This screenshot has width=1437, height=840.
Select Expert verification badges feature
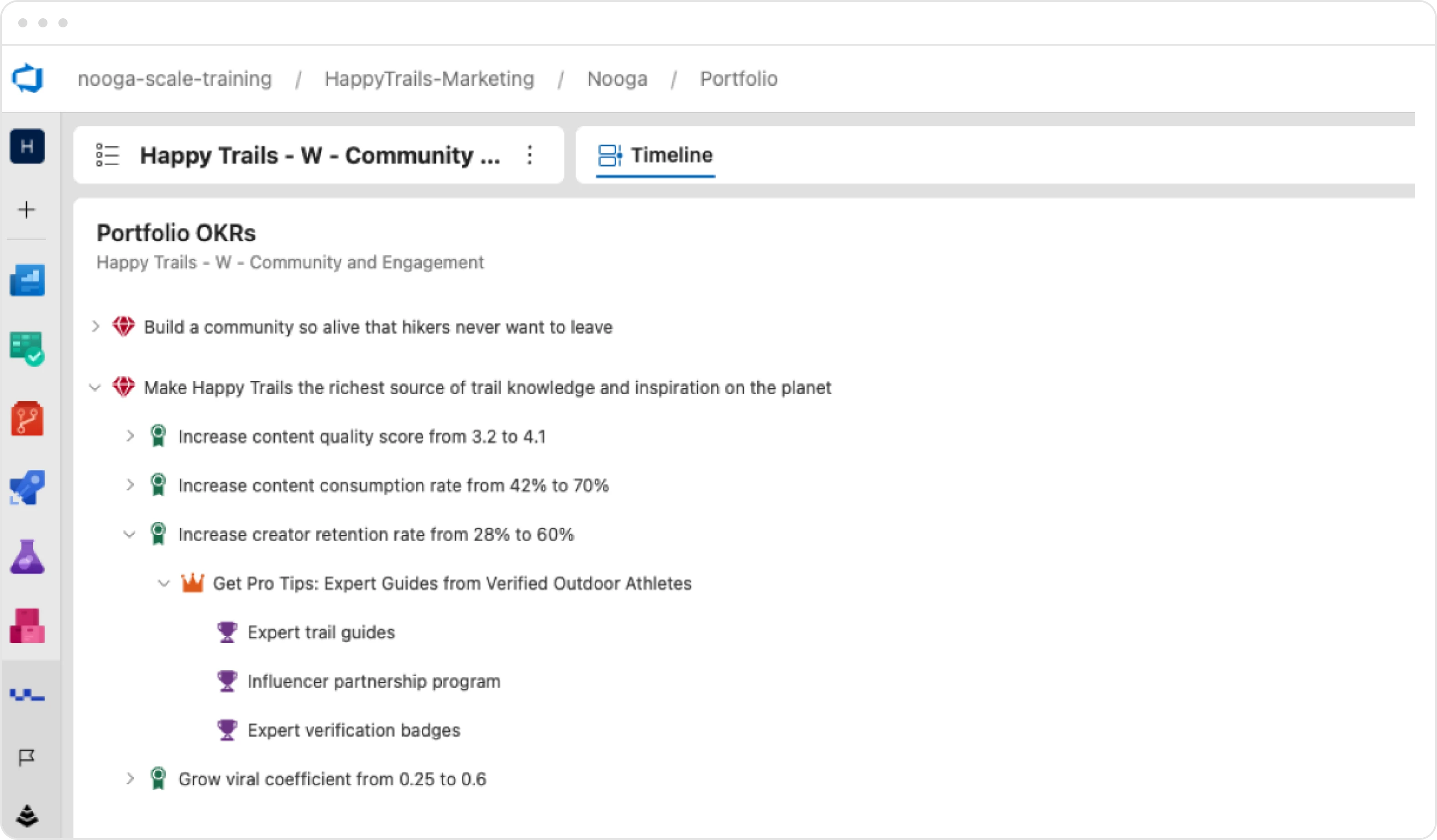click(354, 730)
